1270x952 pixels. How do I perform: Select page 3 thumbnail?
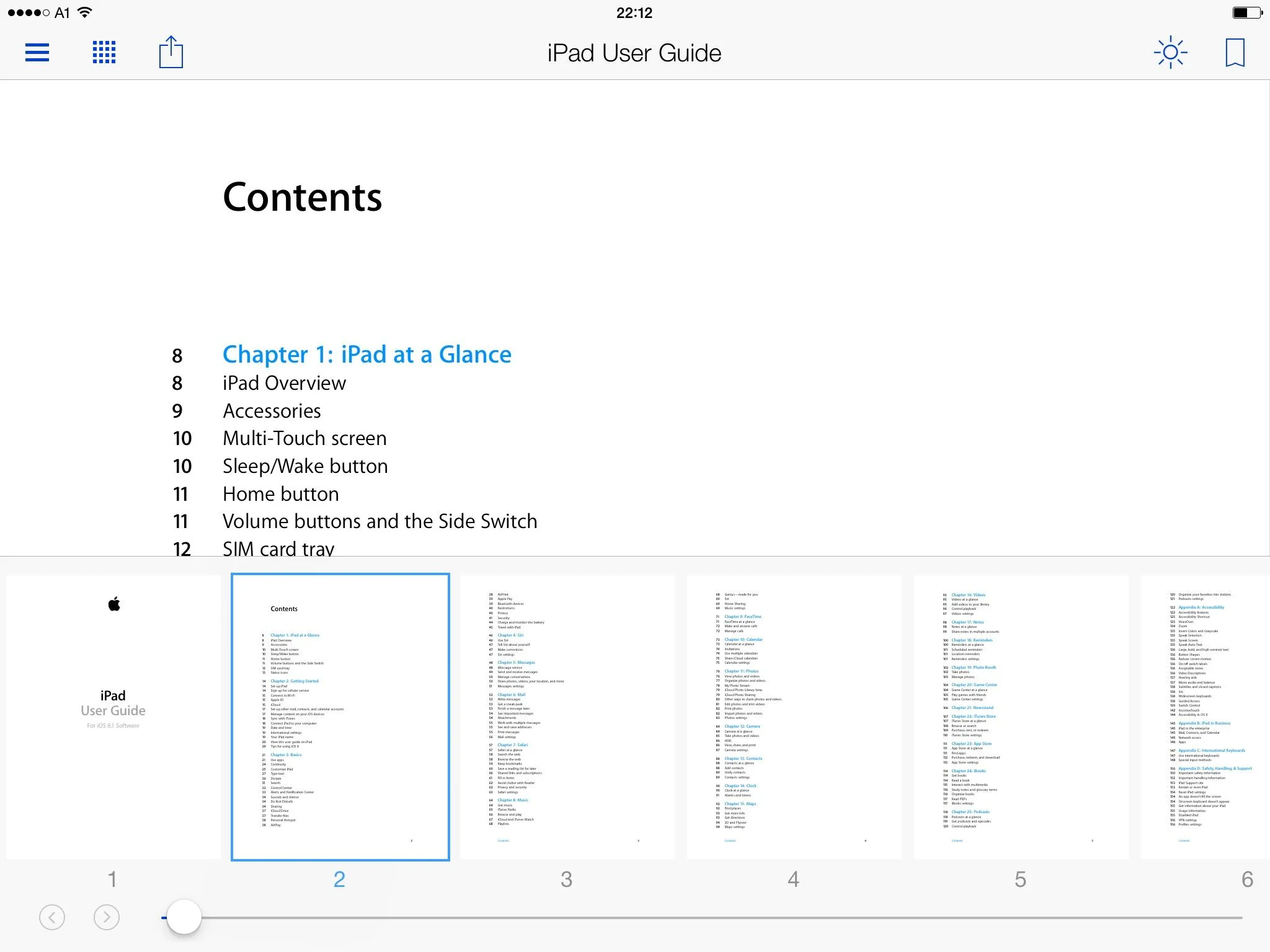567,716
